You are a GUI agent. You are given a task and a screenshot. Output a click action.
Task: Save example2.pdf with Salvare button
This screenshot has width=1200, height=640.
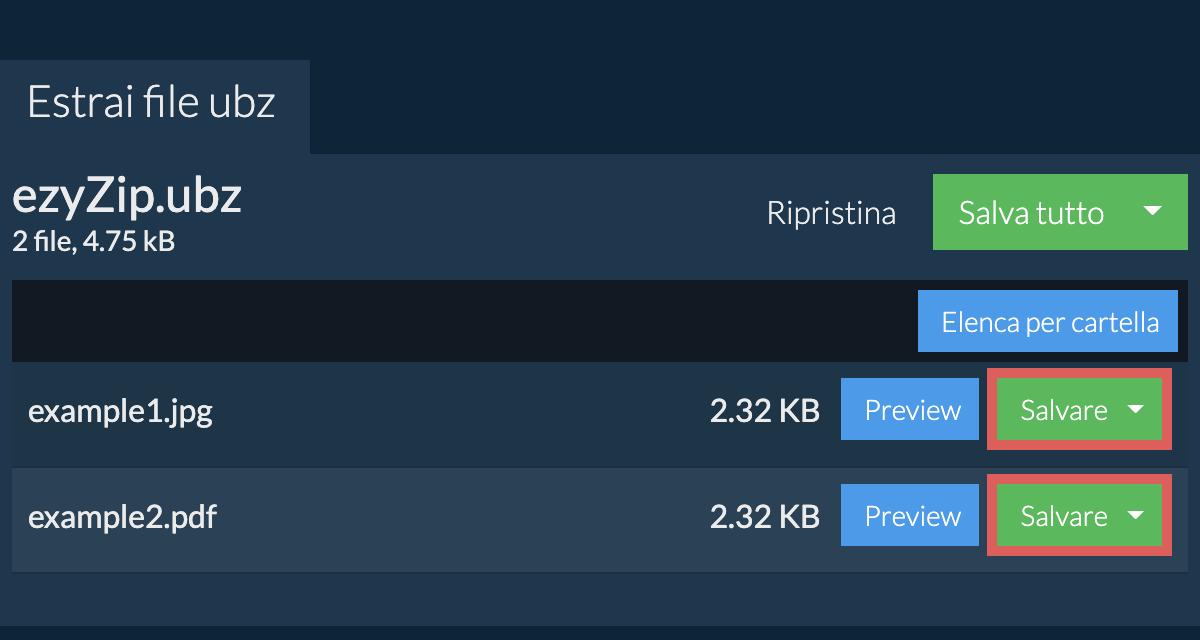coord(1062,516)
